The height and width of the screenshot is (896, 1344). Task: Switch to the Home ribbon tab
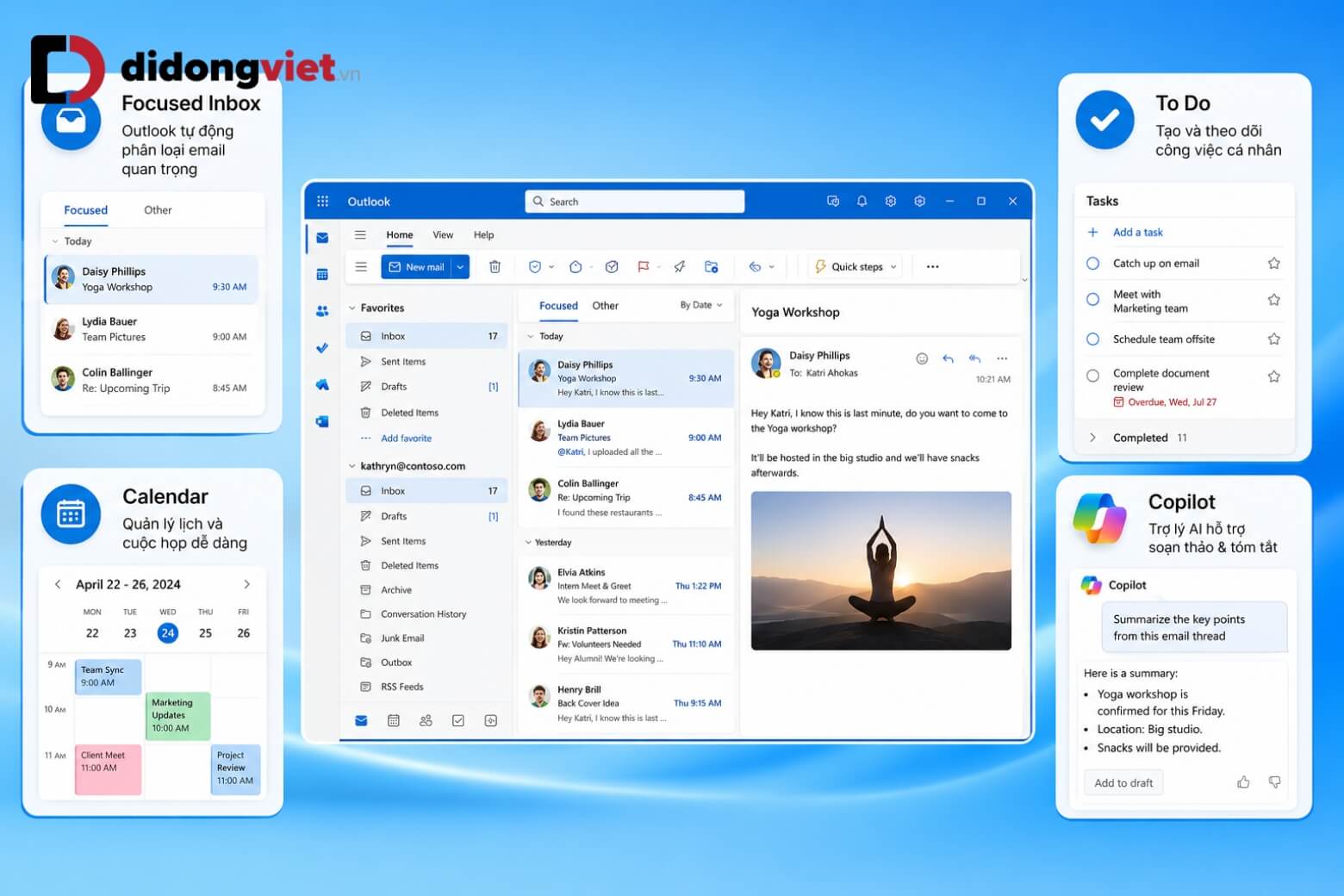click(400, 234)
